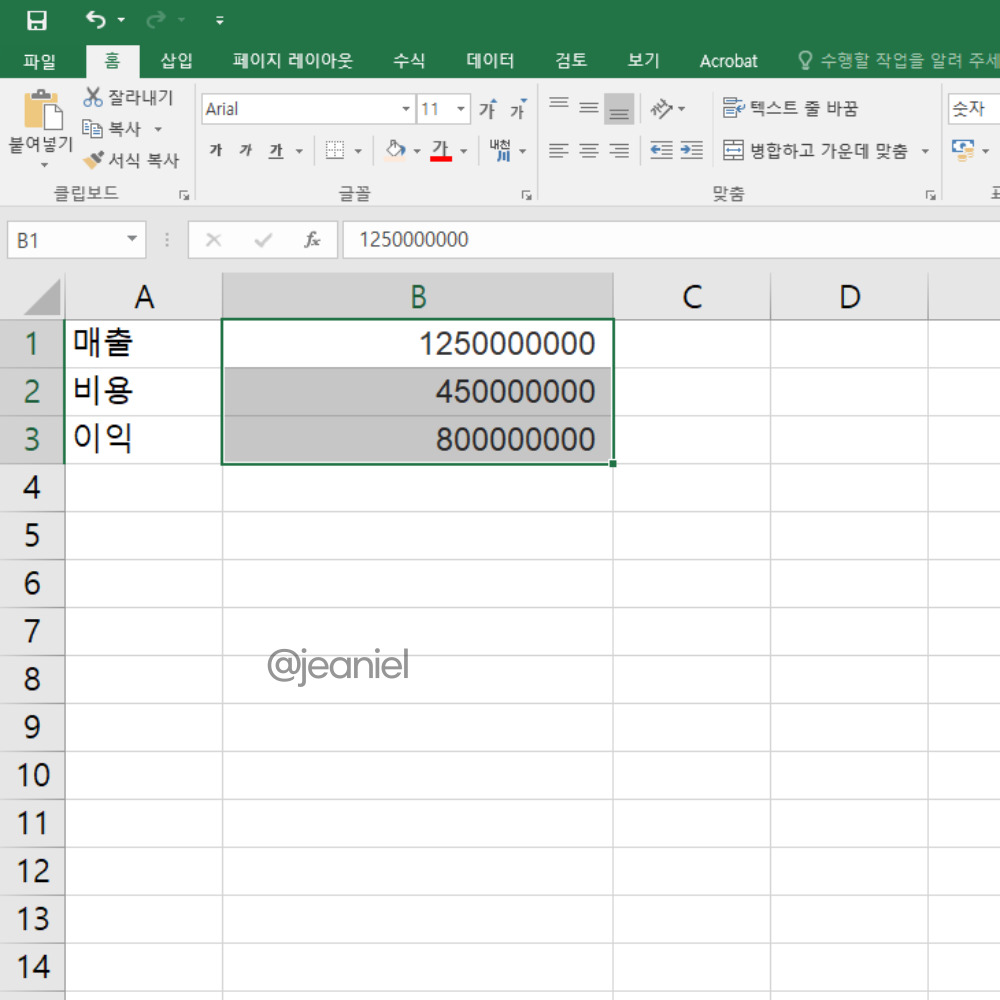This screenshot has width=1000, height=1000.
Task: Open the 글꼴 group dialog launcher
Action: (x=526, y=195)
